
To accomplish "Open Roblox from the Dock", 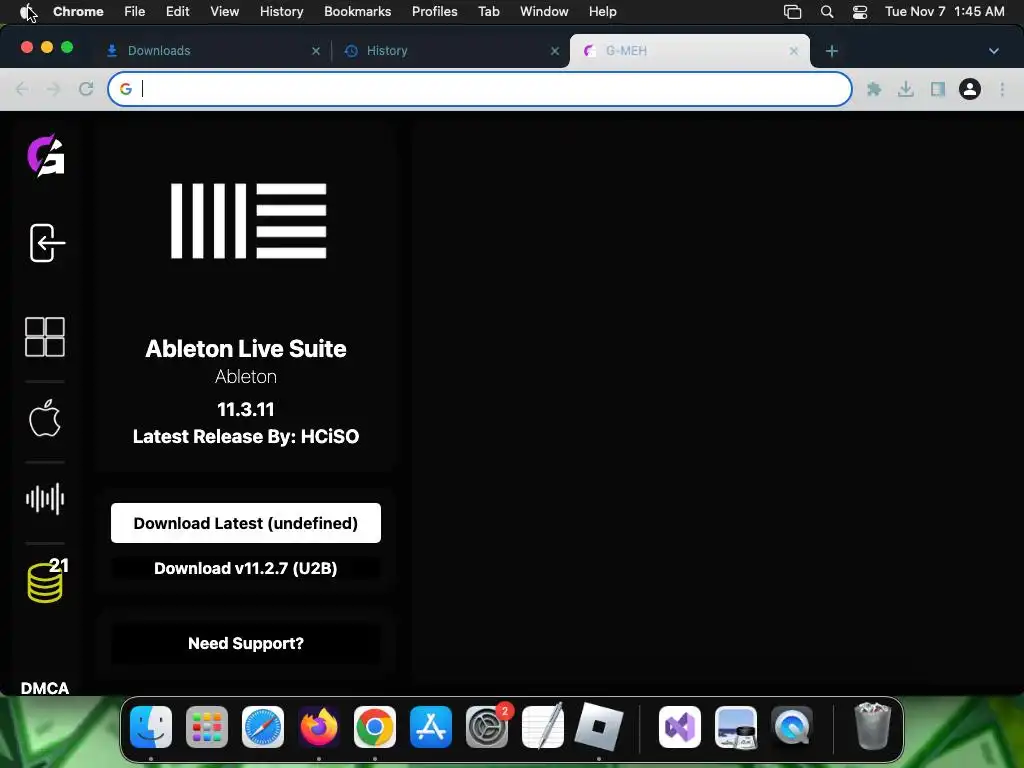I will pyautogui.click(x=599, y=727).
